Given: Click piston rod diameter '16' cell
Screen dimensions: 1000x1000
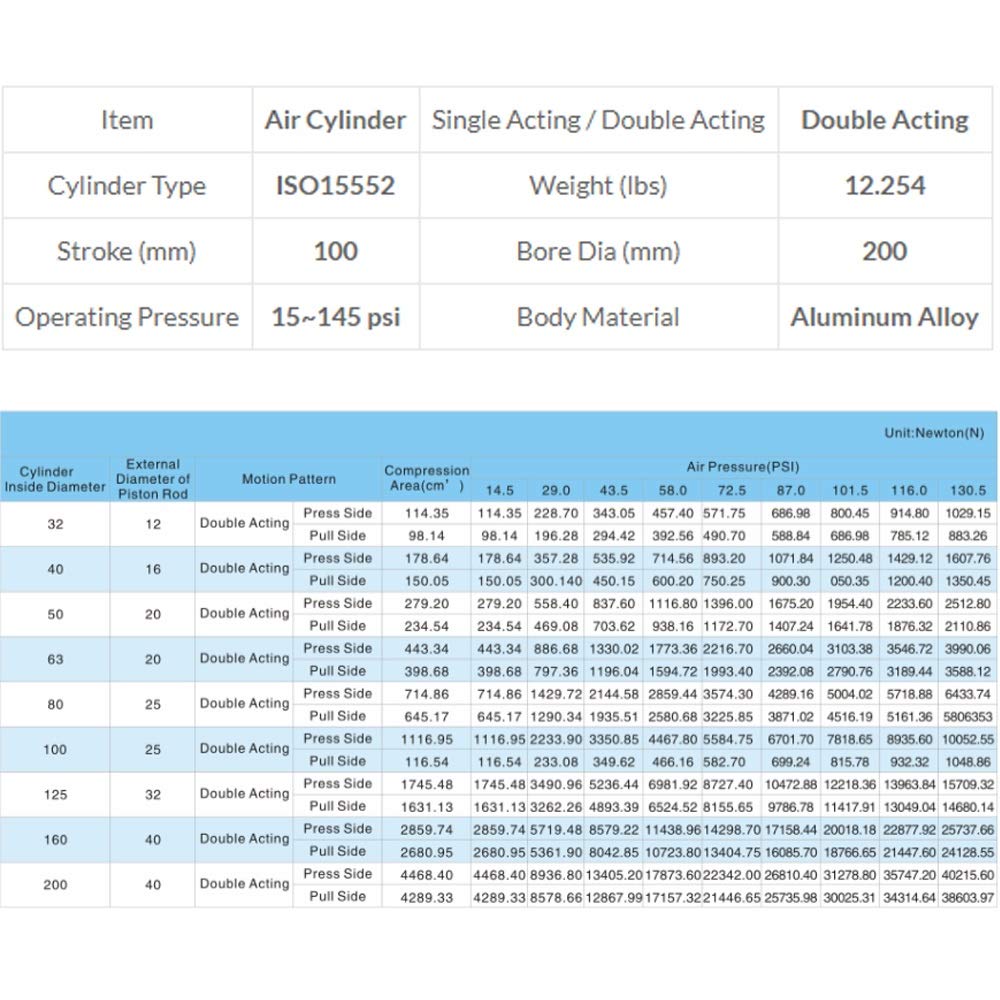Looking at the screenshot, I should click(153, 570).
